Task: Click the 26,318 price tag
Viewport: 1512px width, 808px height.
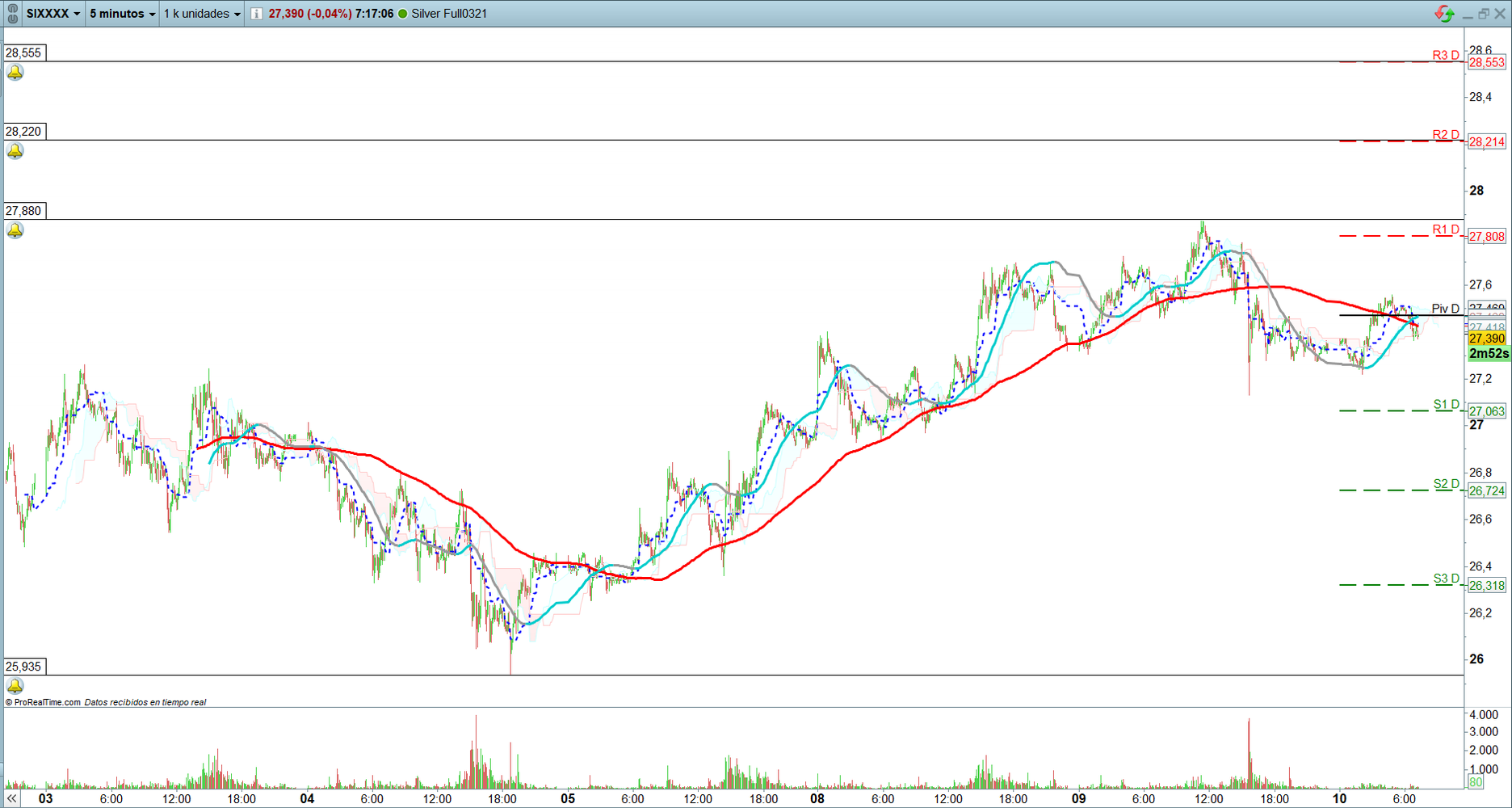Action: coord(1487,586)
